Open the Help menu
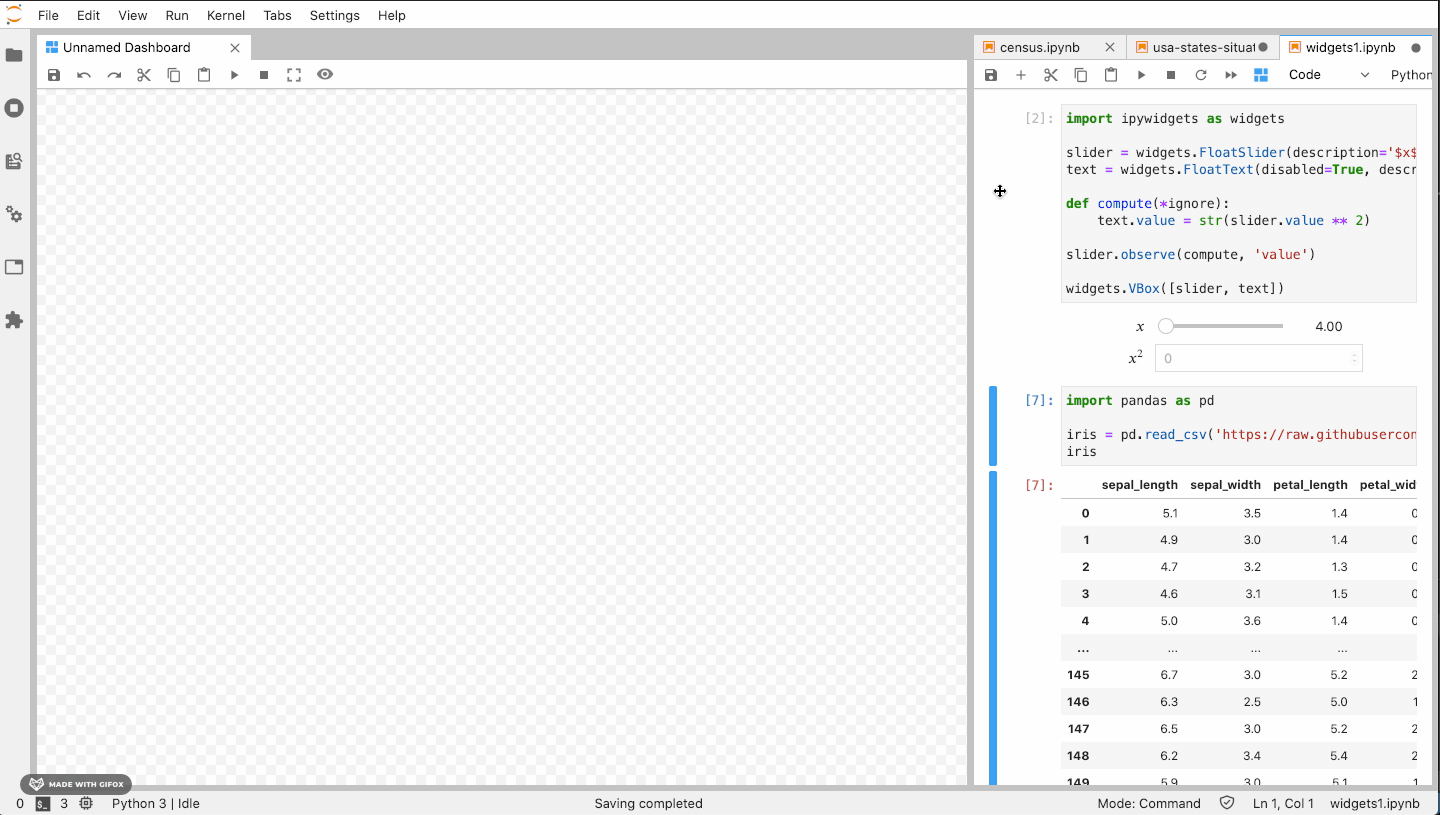This screenshot has width=1440, height=815. [x=392, y=15]
